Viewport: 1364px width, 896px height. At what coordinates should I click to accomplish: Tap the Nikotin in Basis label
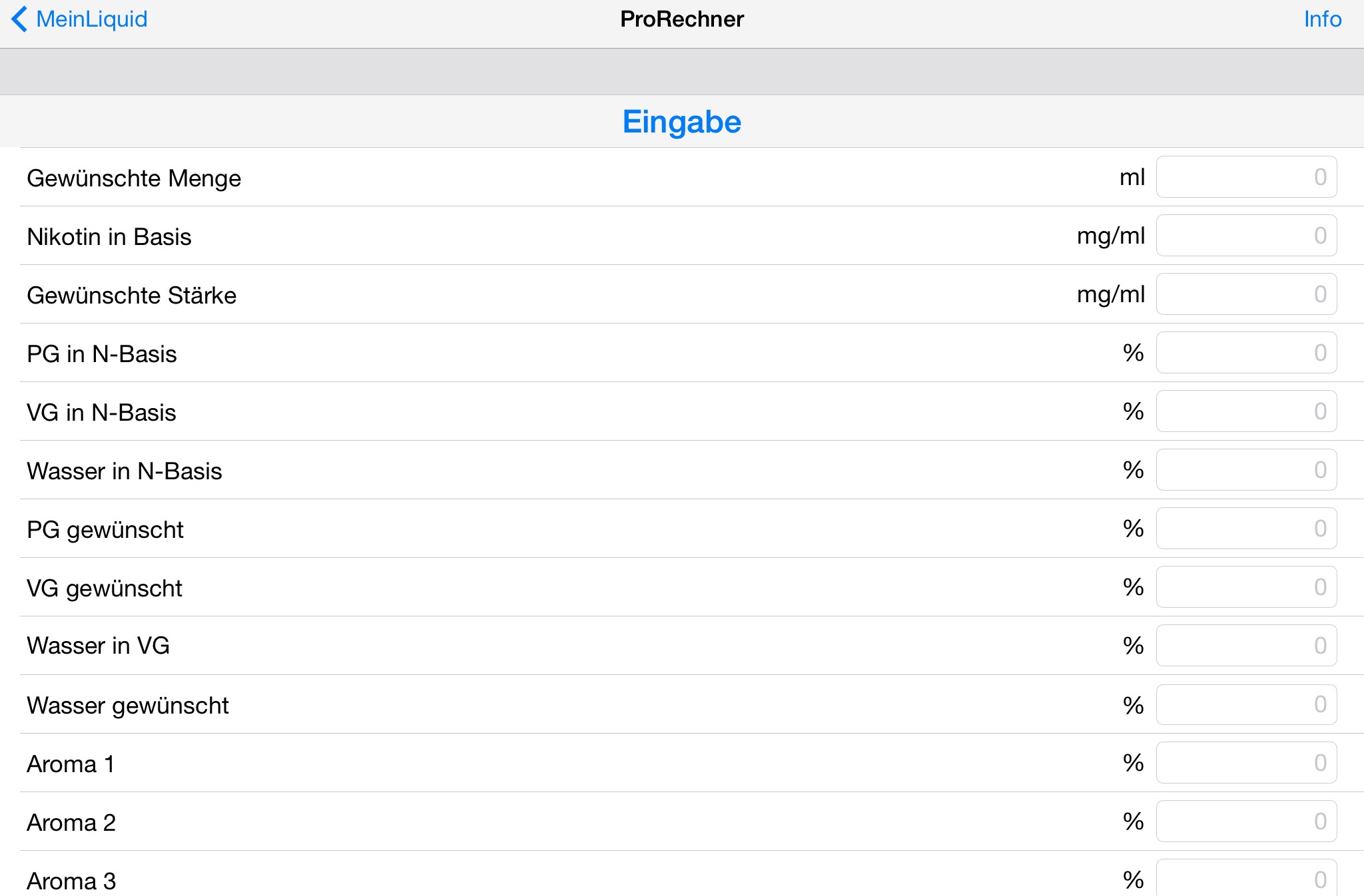tap(109, 237)
